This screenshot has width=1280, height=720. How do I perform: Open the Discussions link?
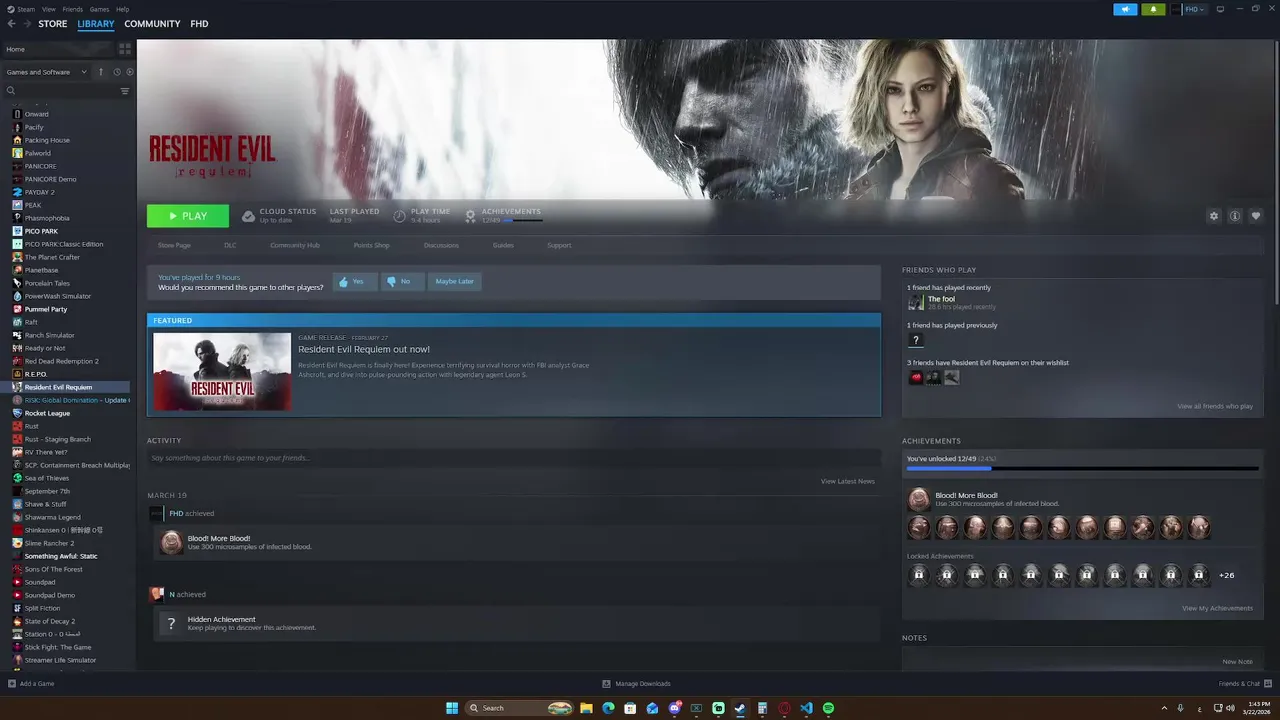[x=441, y=245]
